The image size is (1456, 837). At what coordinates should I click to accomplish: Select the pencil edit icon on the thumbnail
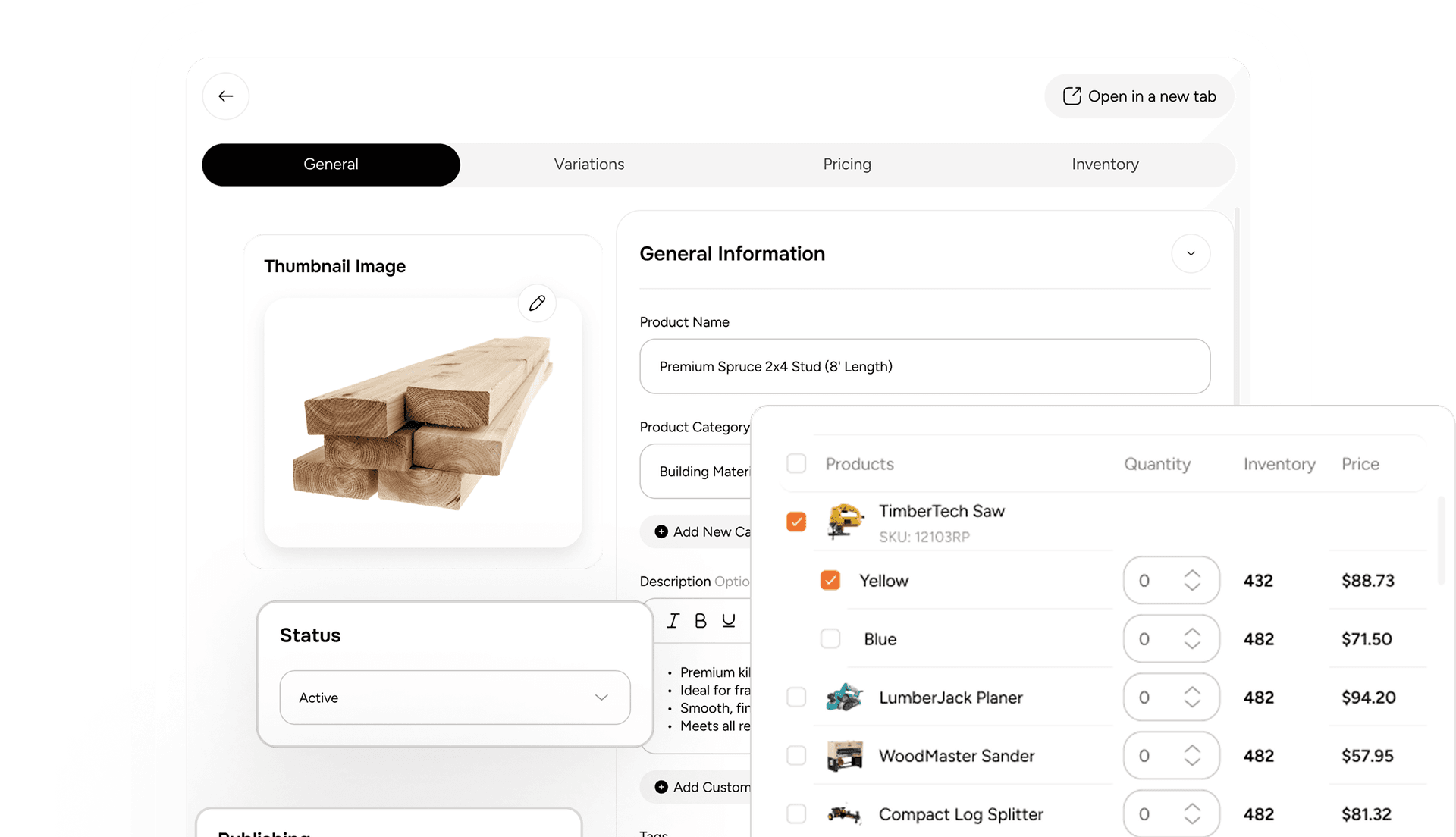click(x=537, y=303)
